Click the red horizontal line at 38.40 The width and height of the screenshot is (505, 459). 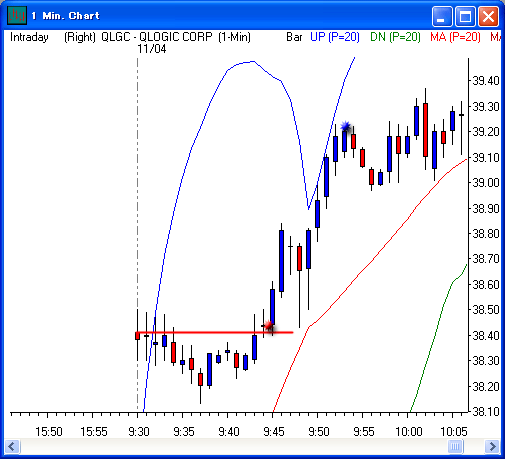pos(215,332)
